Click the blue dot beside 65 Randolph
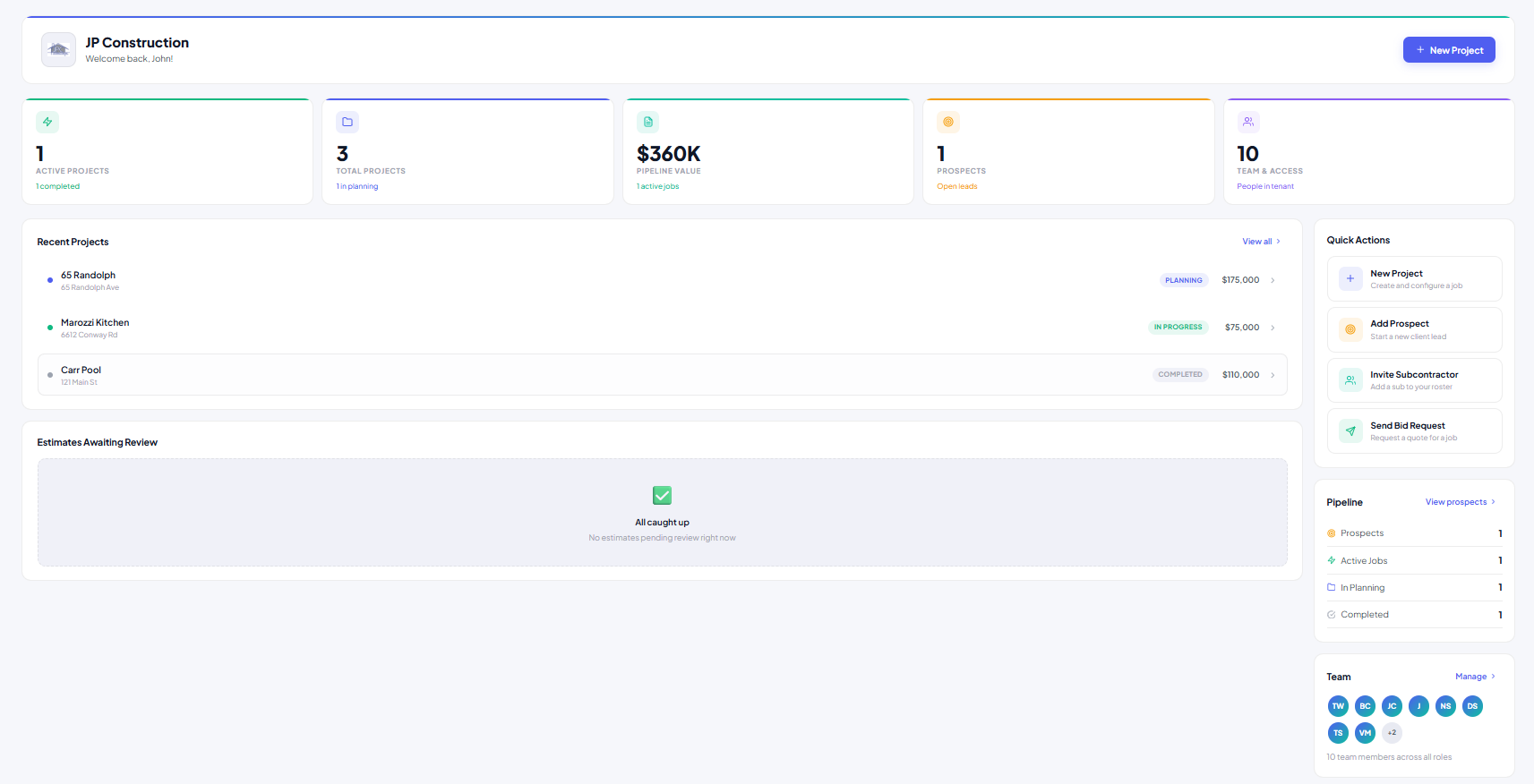The width and height of the screenshot is (1534, 784). (50, 280)
